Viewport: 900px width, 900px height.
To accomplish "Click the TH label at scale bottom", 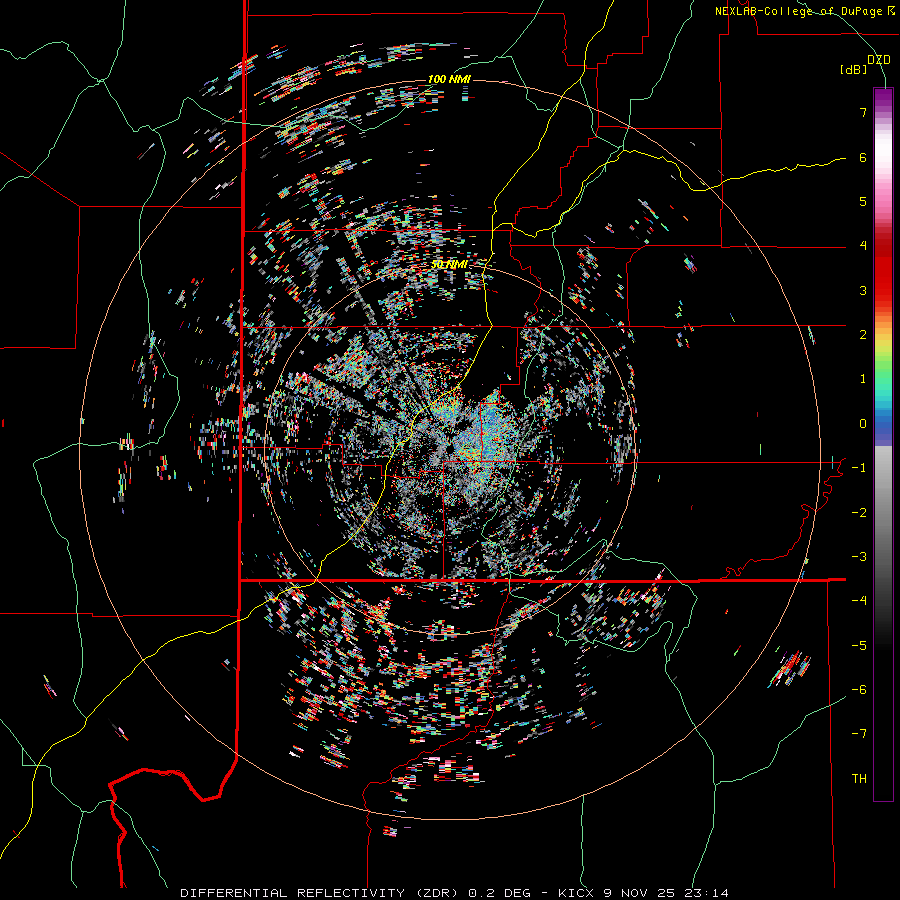I will tap(859, 779).
